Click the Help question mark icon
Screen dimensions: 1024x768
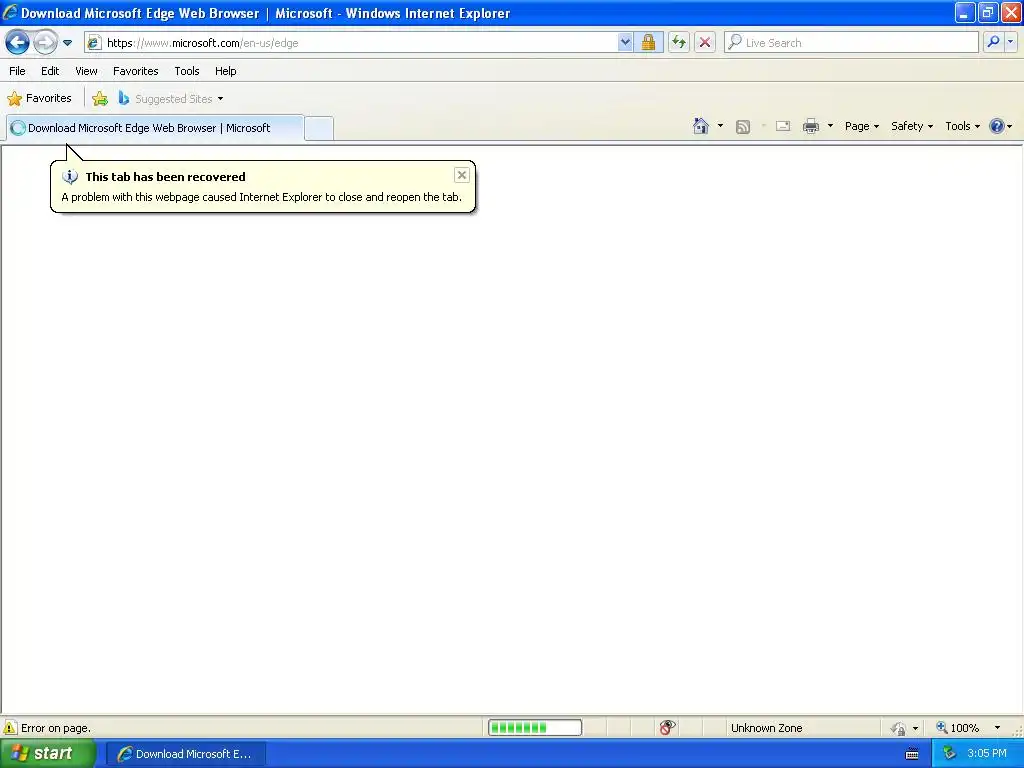pos(997,126)
